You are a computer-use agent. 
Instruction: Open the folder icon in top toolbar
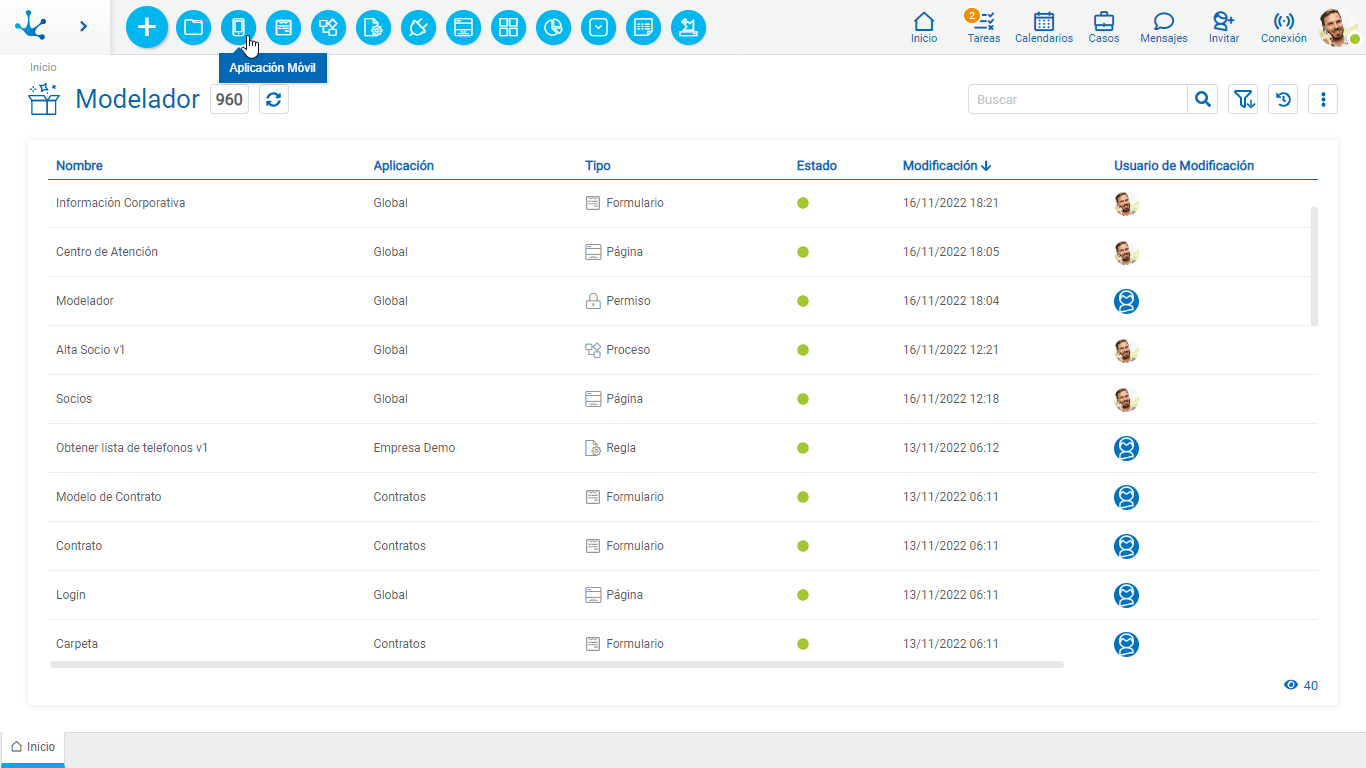click(193, 27)
